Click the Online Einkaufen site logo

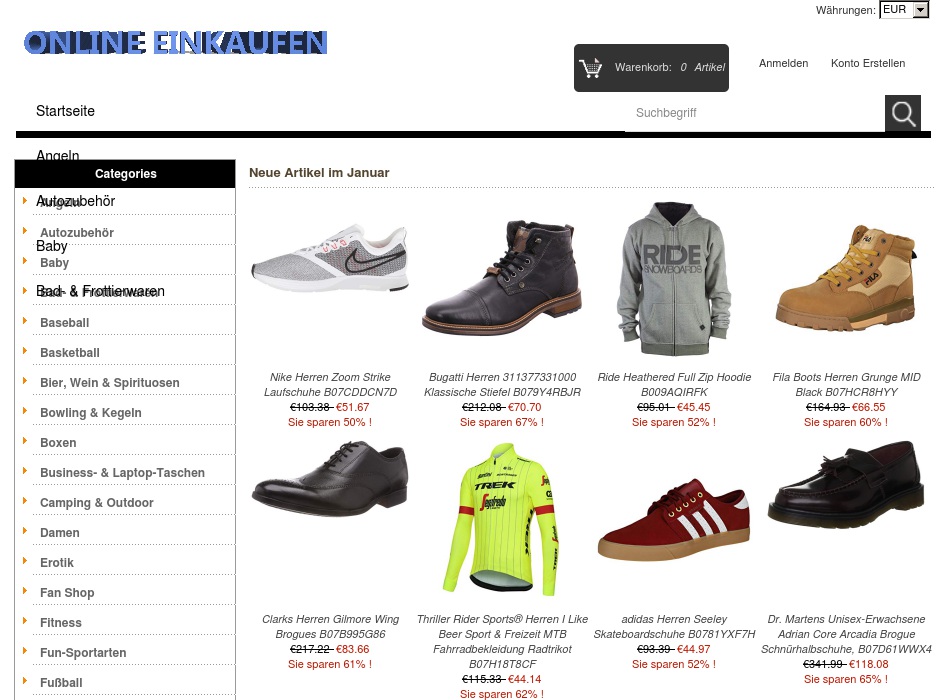click(x=176, y=43)
